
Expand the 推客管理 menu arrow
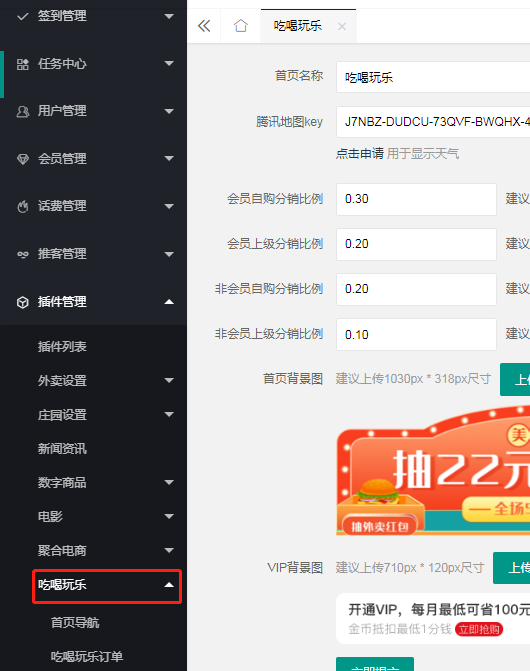(169, 254)
